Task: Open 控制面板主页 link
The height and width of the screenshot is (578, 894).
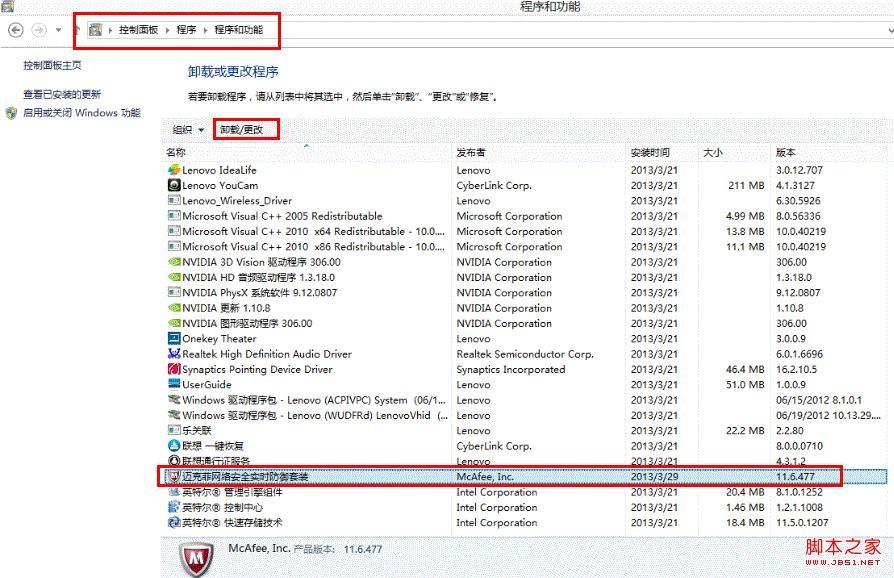Action: pos(52,65)
